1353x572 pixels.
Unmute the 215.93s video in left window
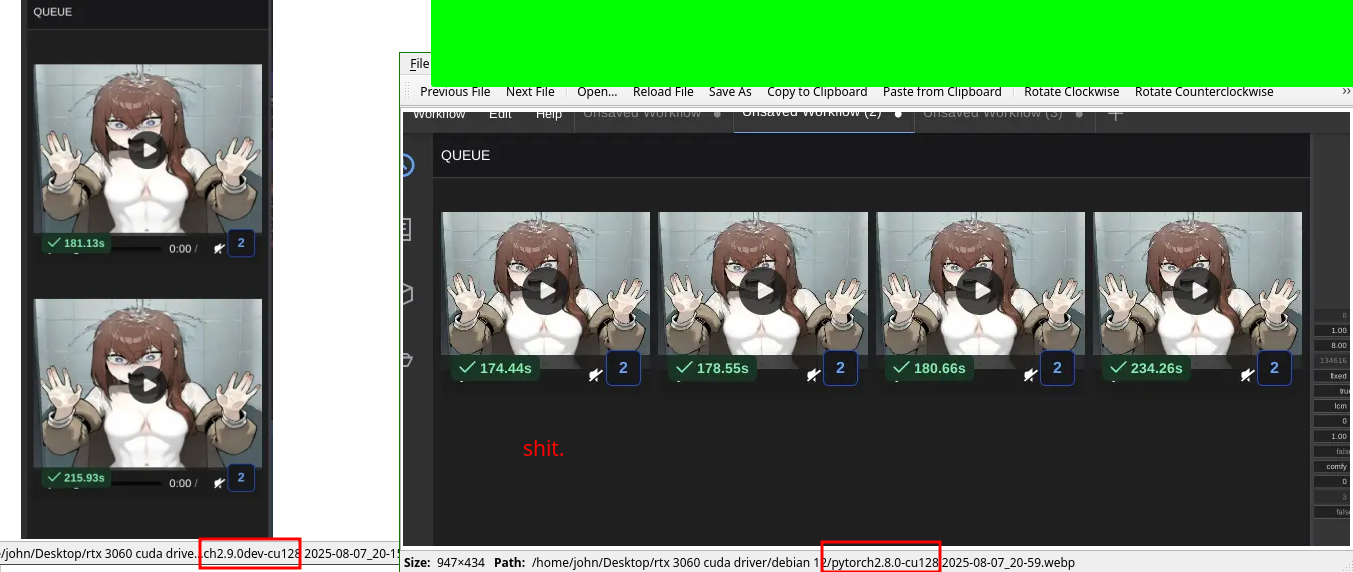point(218,483)
